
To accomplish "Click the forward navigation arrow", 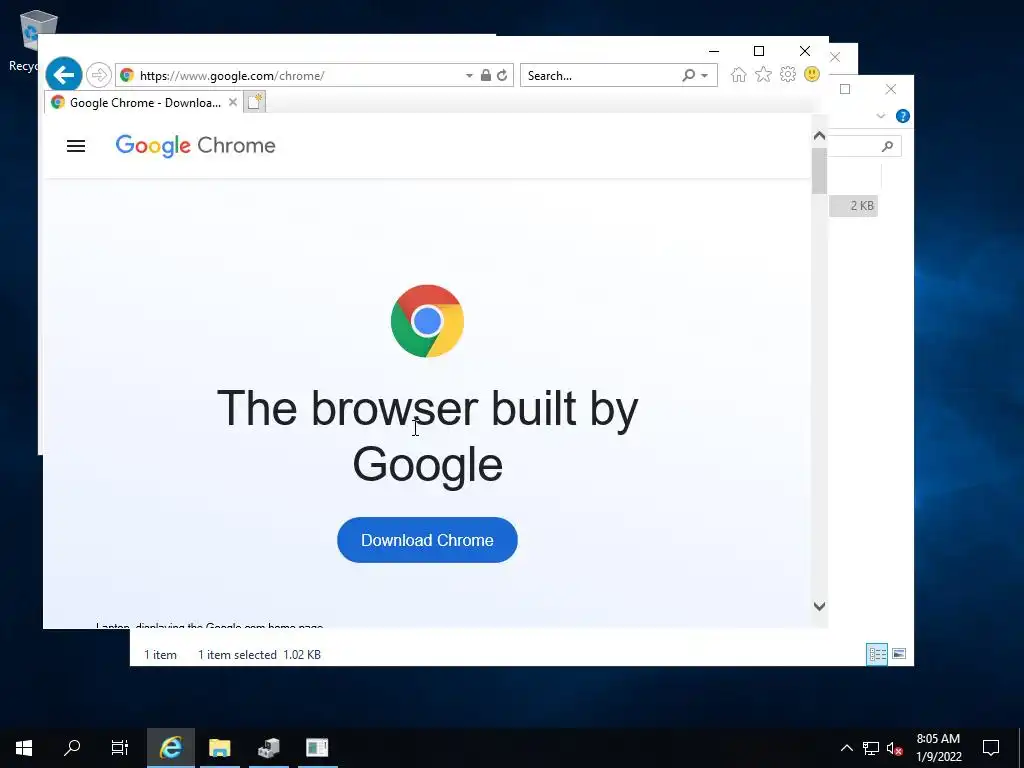I will point(99,75).
